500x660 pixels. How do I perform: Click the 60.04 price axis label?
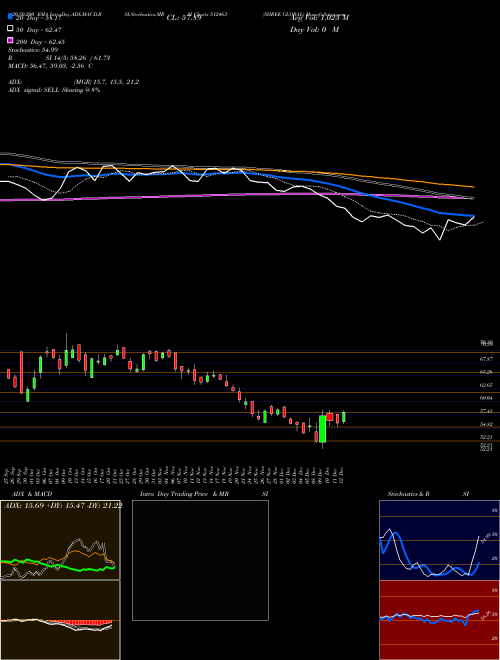(x=487, y=398)
